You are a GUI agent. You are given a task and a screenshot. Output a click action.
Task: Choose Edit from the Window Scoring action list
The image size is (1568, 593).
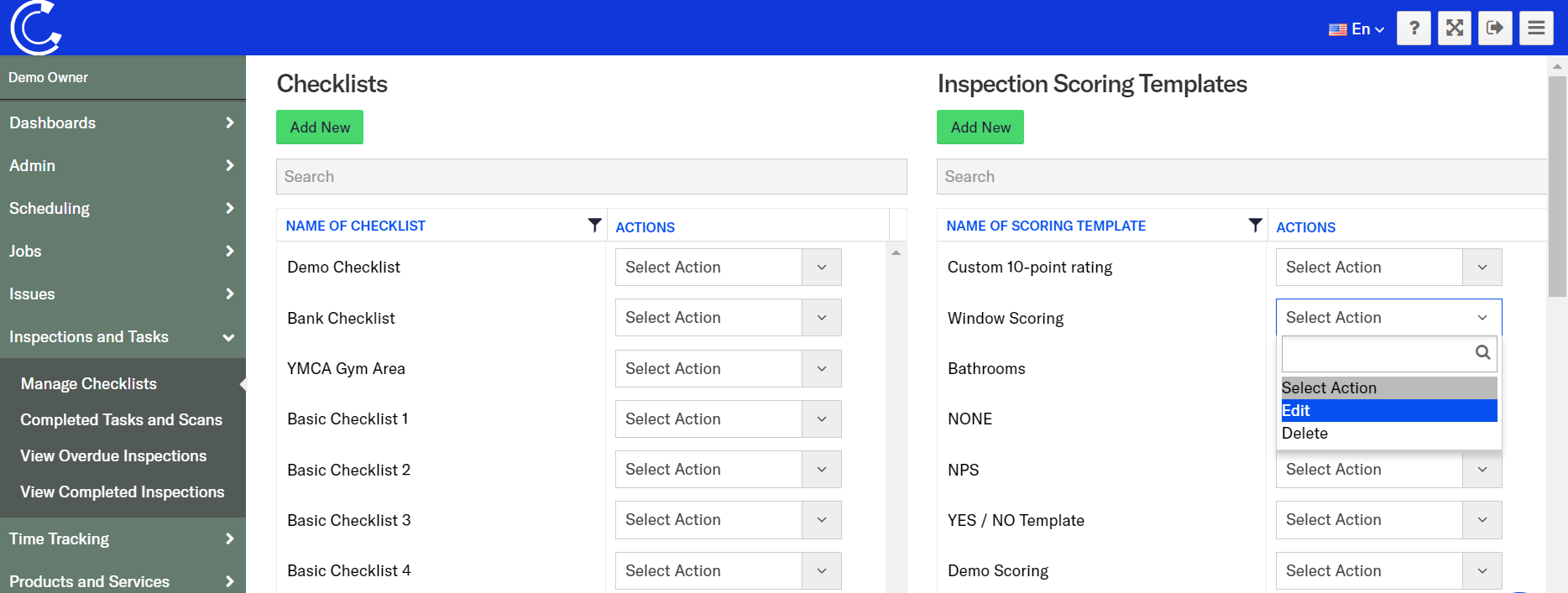pos(1388,411)
